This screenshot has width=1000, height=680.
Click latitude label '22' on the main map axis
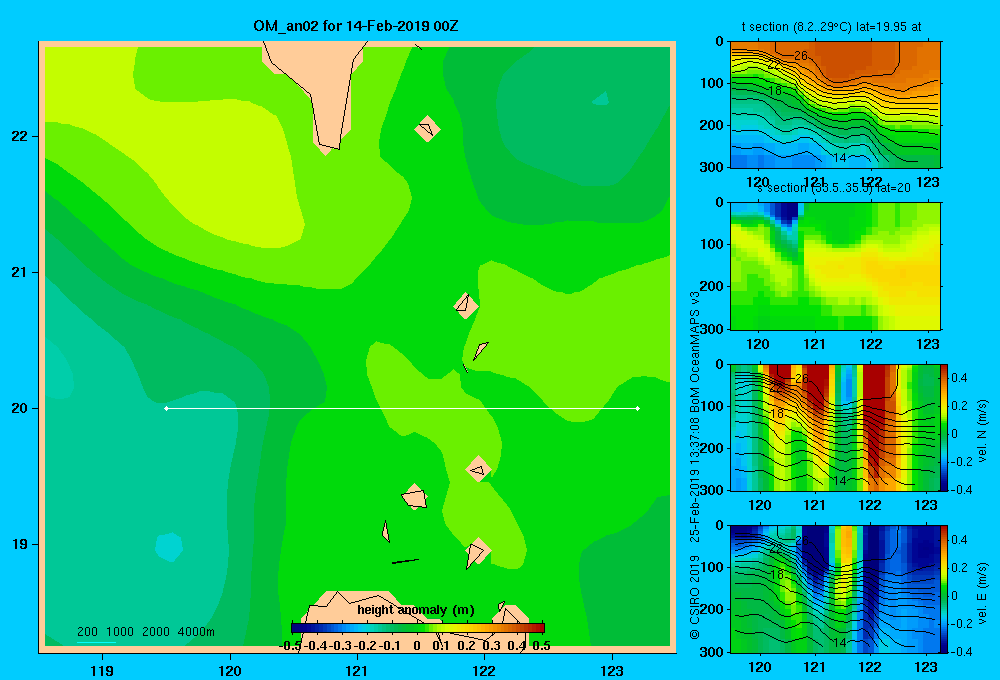pos(20,137)
